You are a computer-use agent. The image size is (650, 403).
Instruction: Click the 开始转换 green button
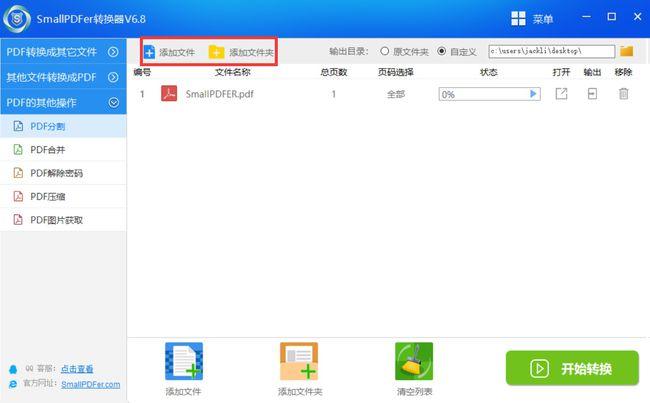572,368
